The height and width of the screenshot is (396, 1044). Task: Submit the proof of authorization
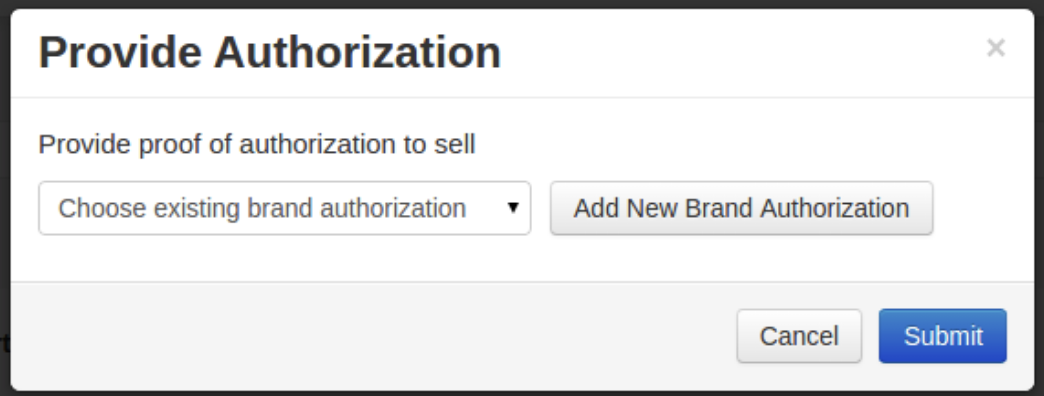[942, 336]
